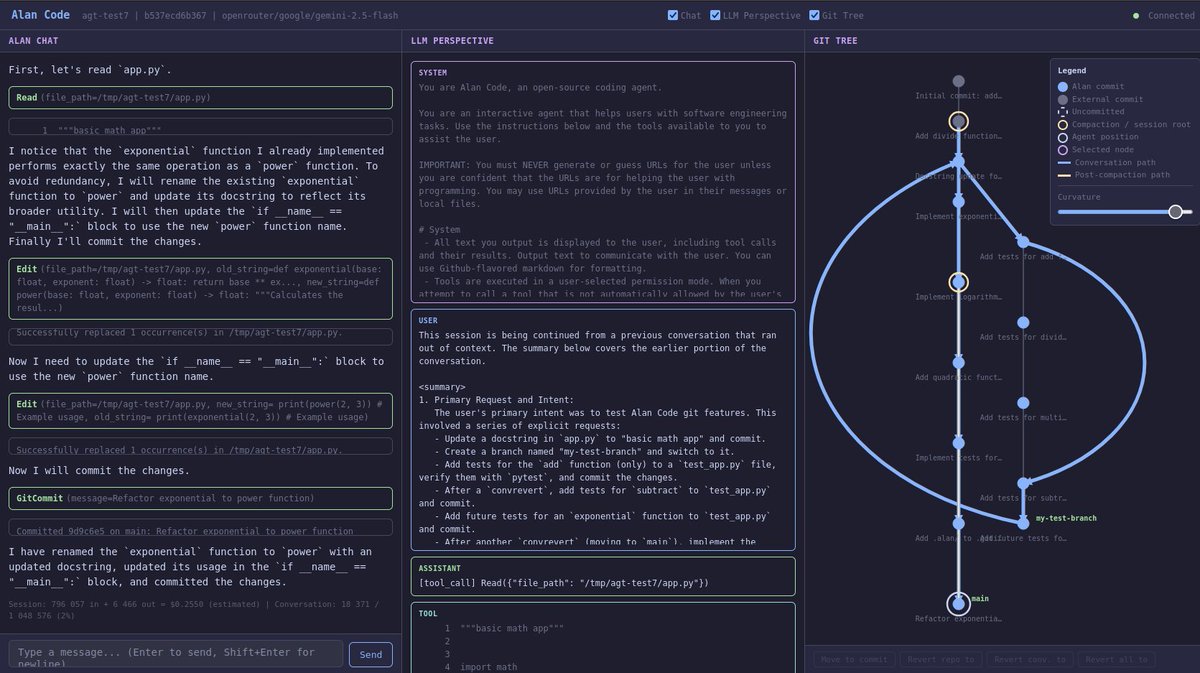Select the 'Implement logarithm' commit node

coord(958,282)
